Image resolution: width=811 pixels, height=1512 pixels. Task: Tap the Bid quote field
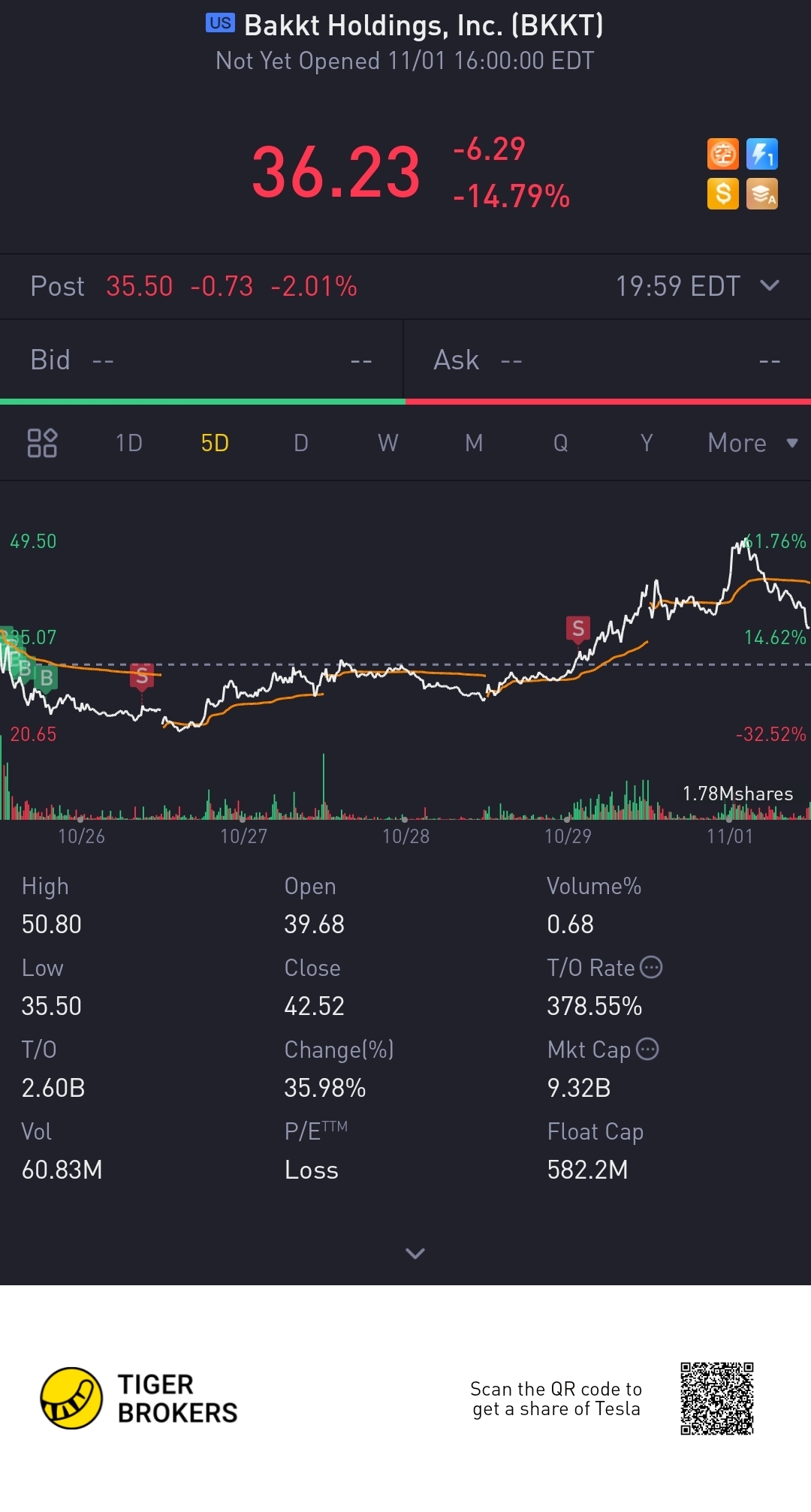coord(201,360)
